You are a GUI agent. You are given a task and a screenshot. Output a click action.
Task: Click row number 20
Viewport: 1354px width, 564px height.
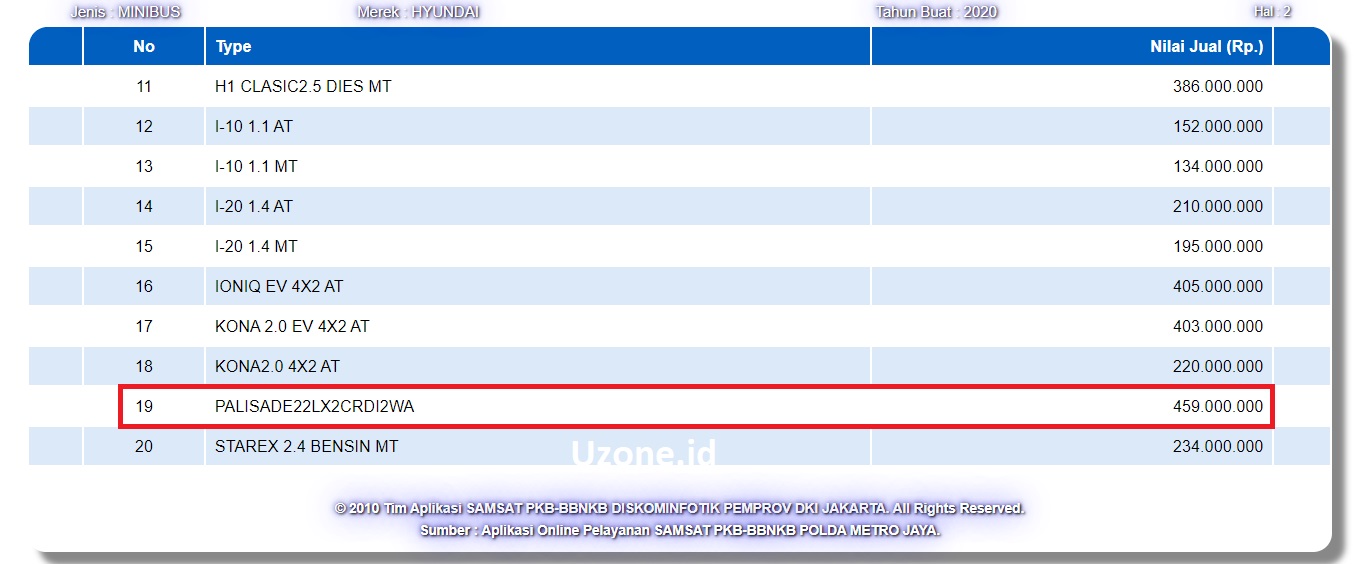[x=144, y=447]
